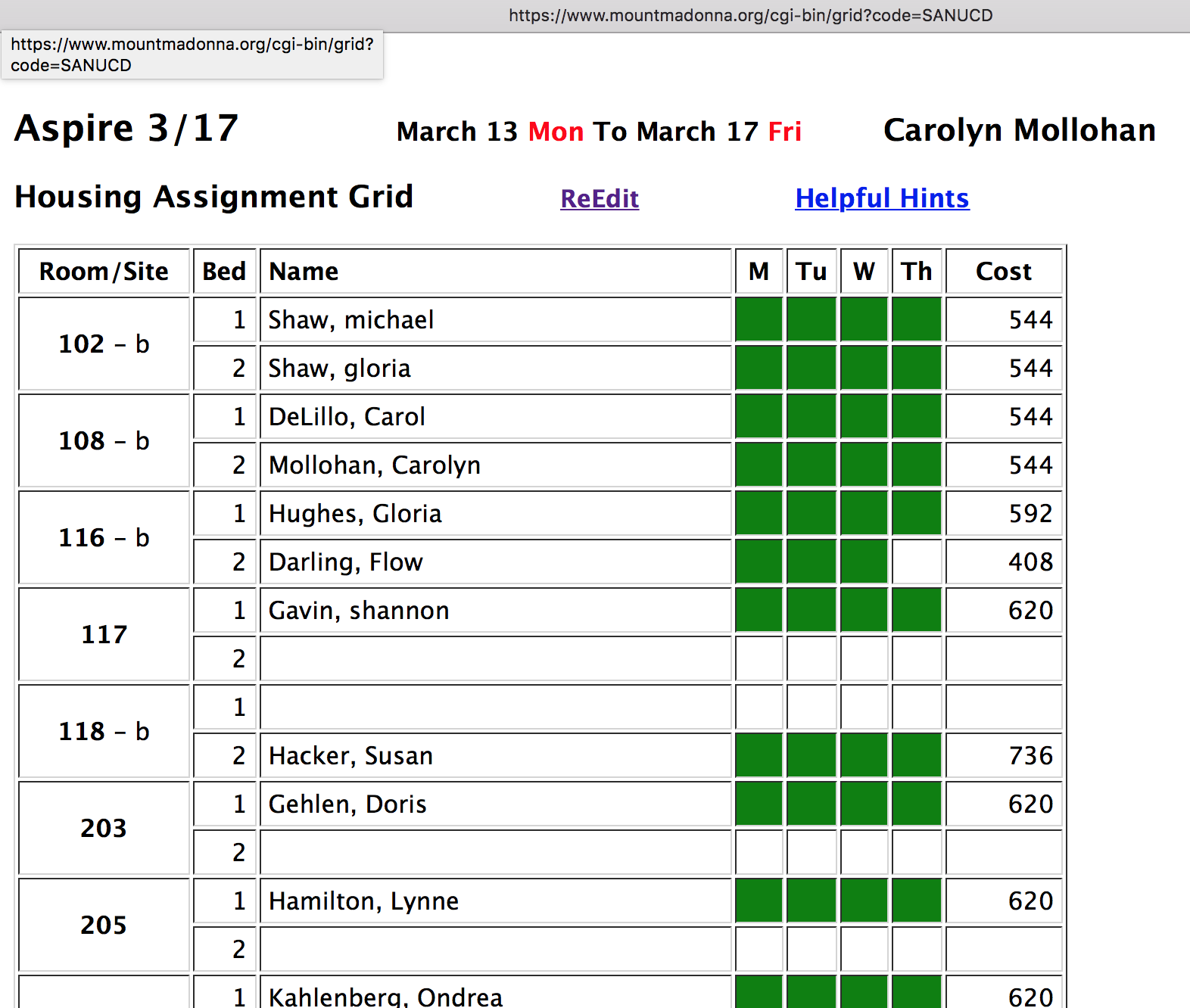Click empty name cell in room 203 bed 2
Viewport: 1190px width, 1008px height.
pyautogui.click(x=495, y=852)
